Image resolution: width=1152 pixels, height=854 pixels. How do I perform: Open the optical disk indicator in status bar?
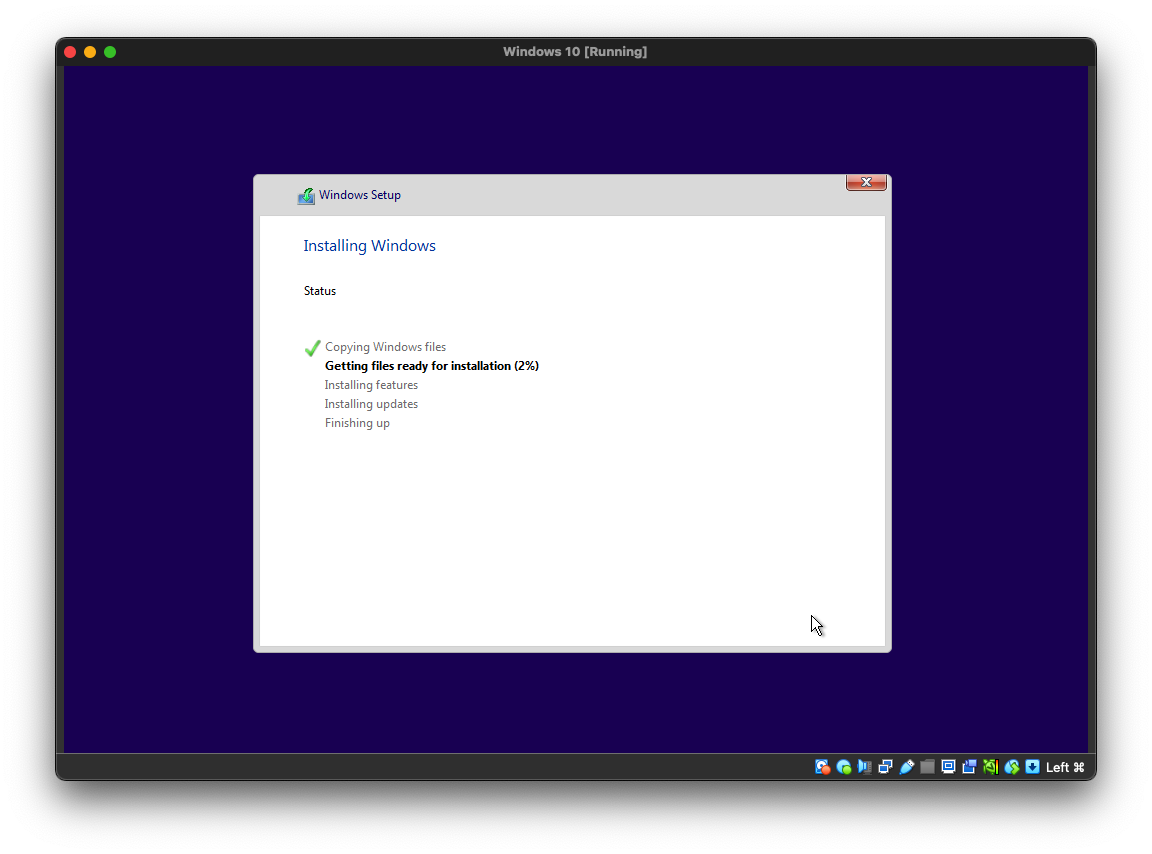click(844, 767)
